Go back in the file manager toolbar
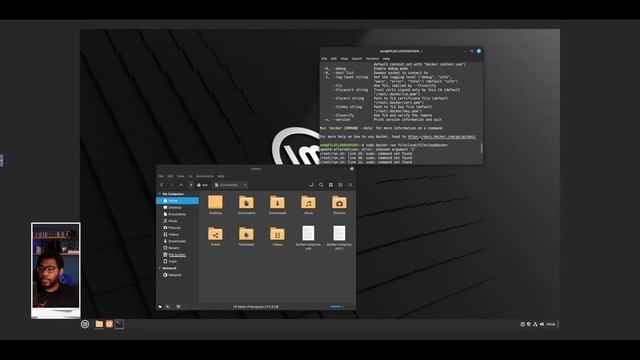 tap(162, 185)
